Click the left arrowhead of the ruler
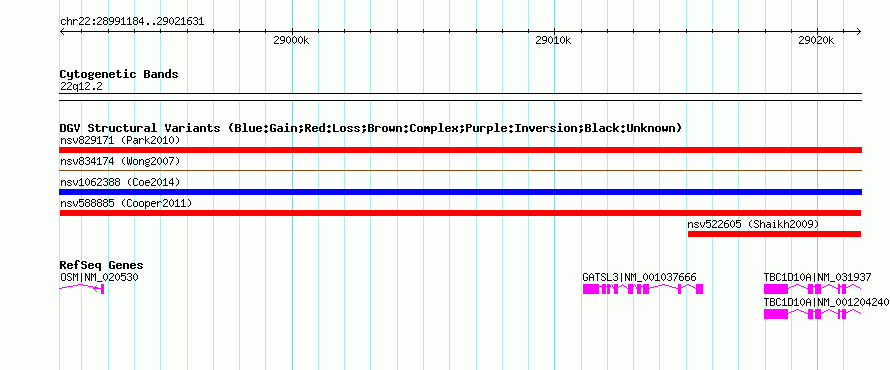The image size is (890, 370). tap(62, 31)
